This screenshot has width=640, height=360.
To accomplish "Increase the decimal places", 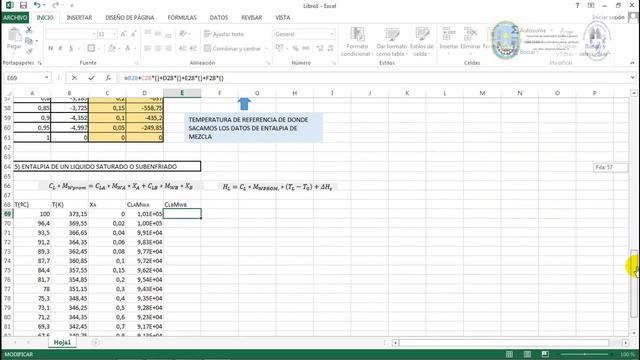I will (320, 48).
